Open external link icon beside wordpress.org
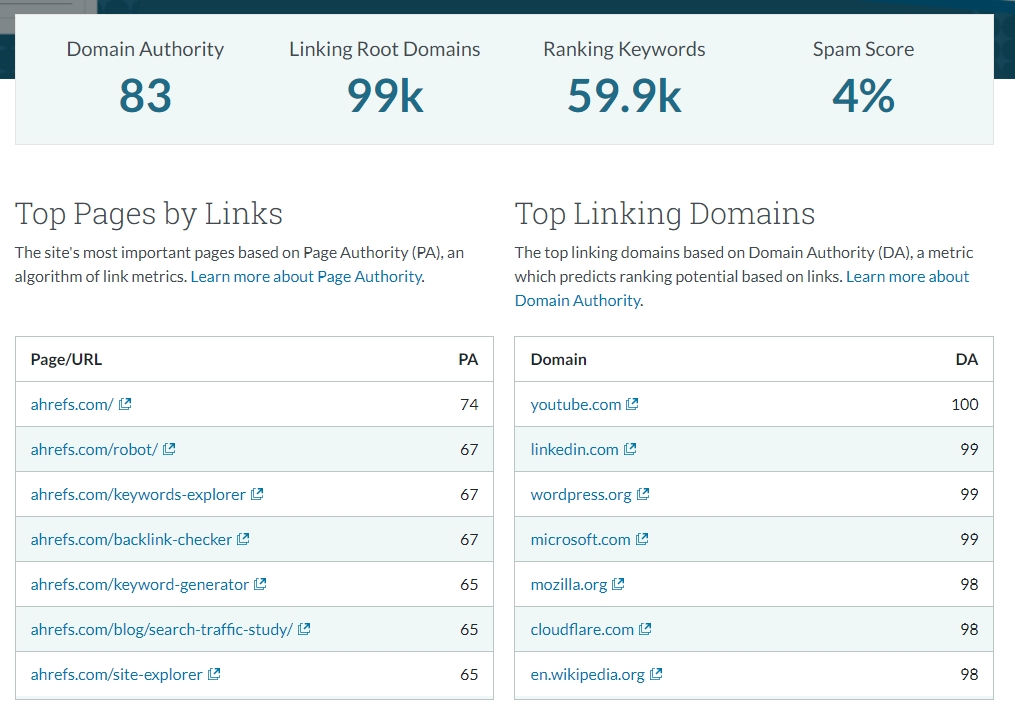The image size is (1015, 713). click(643, 494)
